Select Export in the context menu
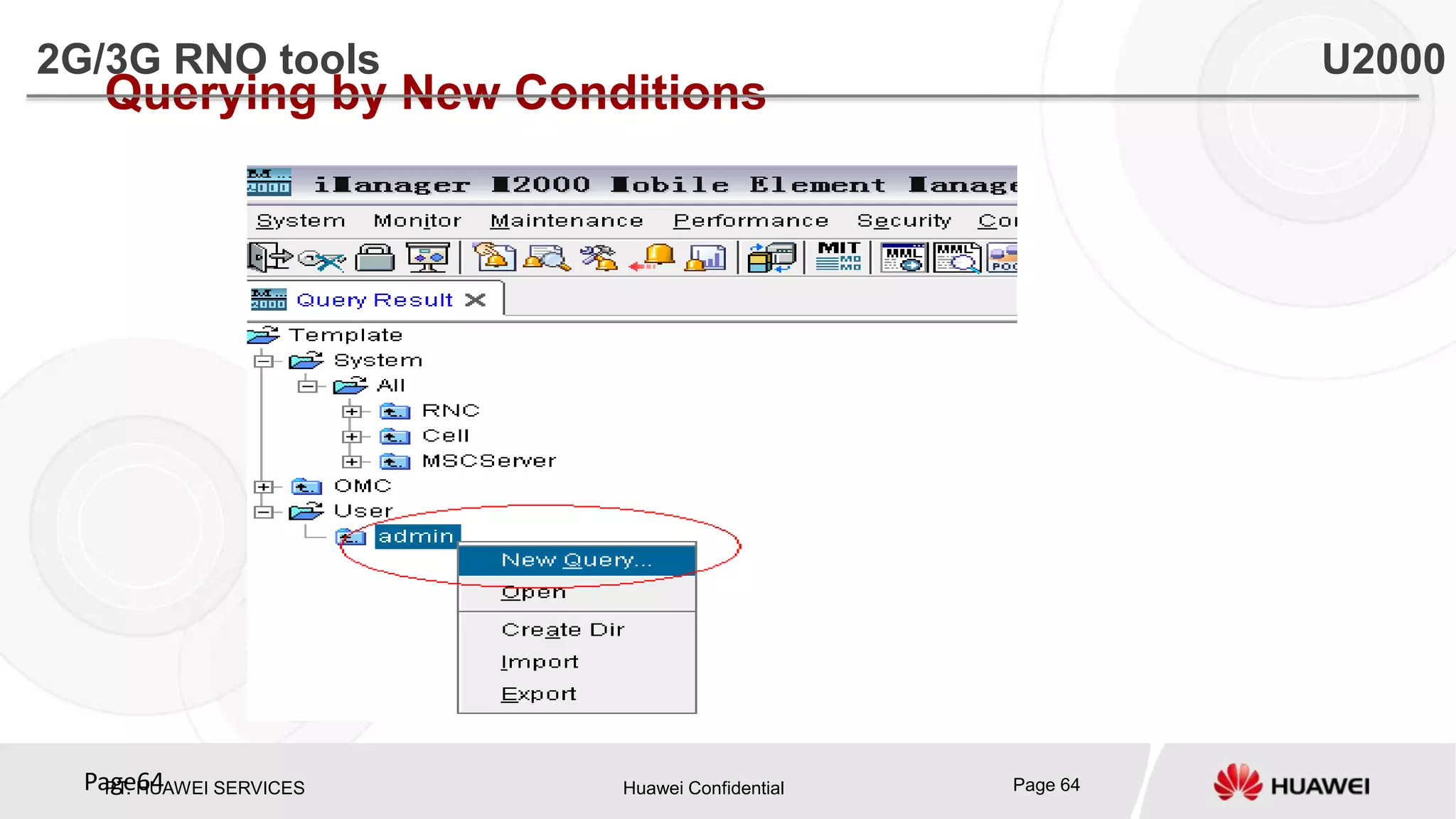 [x=577, y=694]
